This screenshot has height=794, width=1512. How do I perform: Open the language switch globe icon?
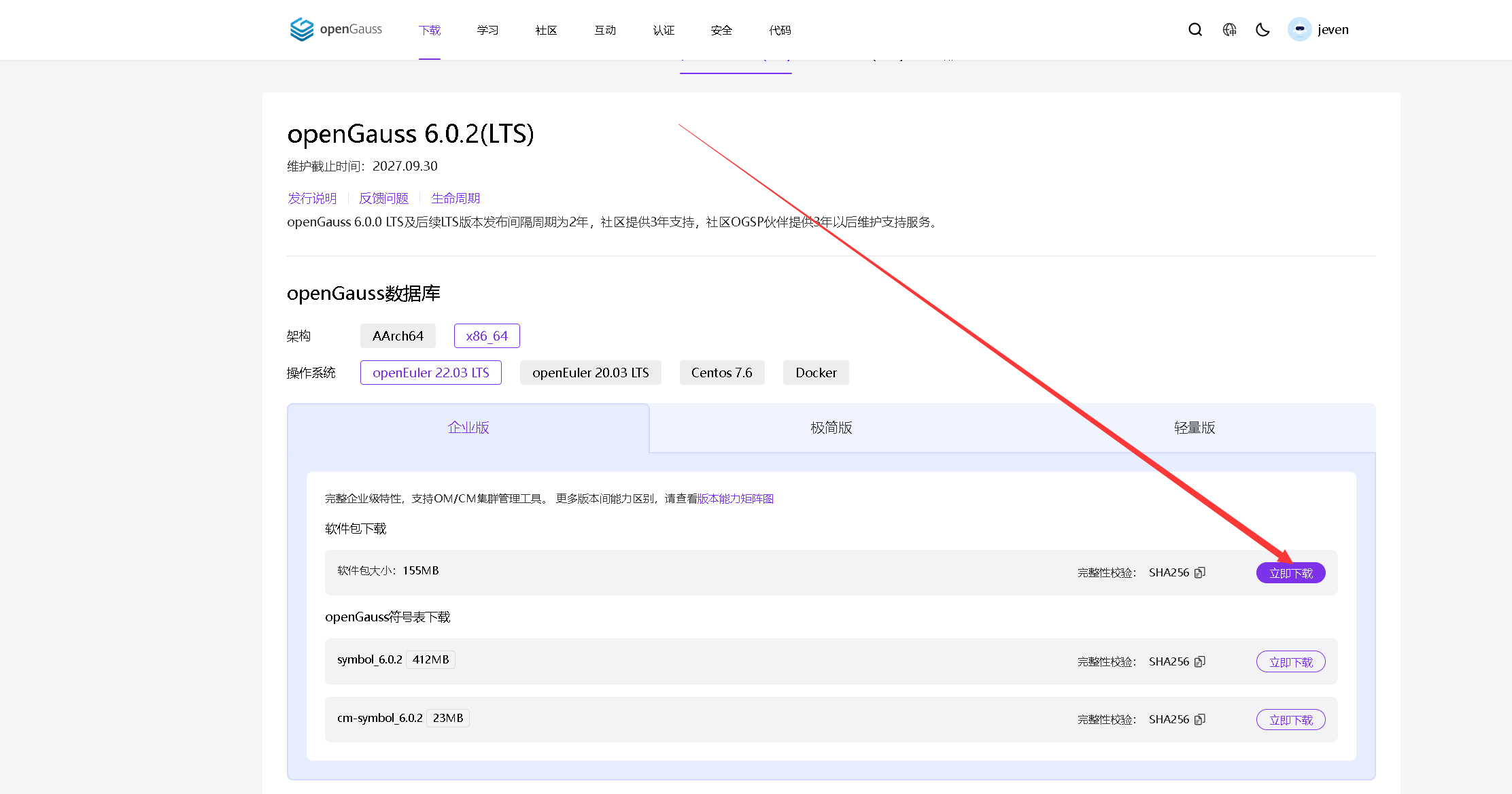(x=1229, y=29)
